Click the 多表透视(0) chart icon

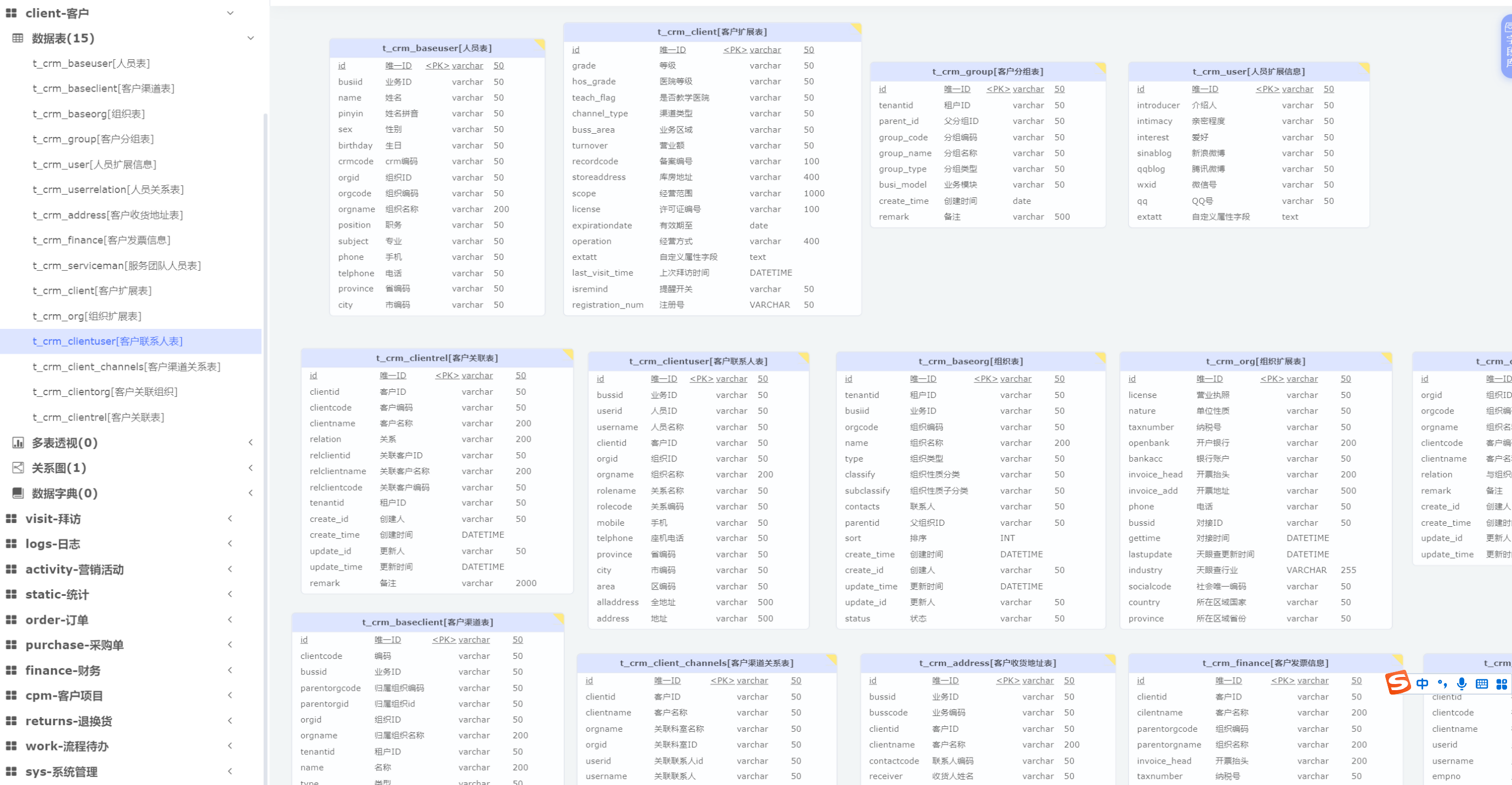tap(18, 443)
